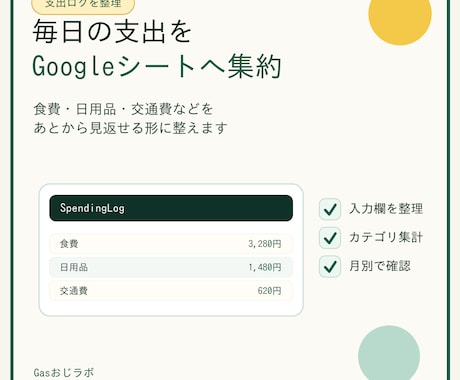The width and height of the screenshot is (460, 380).
Task: Click the 月別で確認 label text
Action: pos(380,266)
